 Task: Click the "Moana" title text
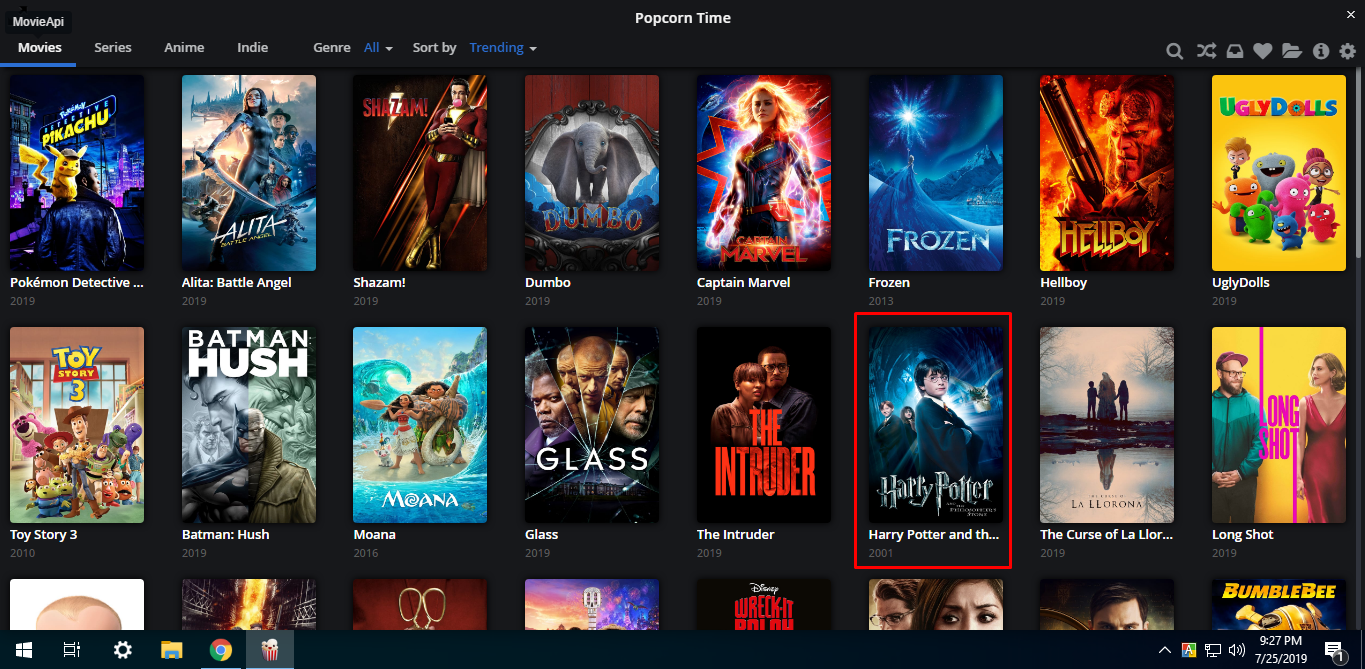375,535
